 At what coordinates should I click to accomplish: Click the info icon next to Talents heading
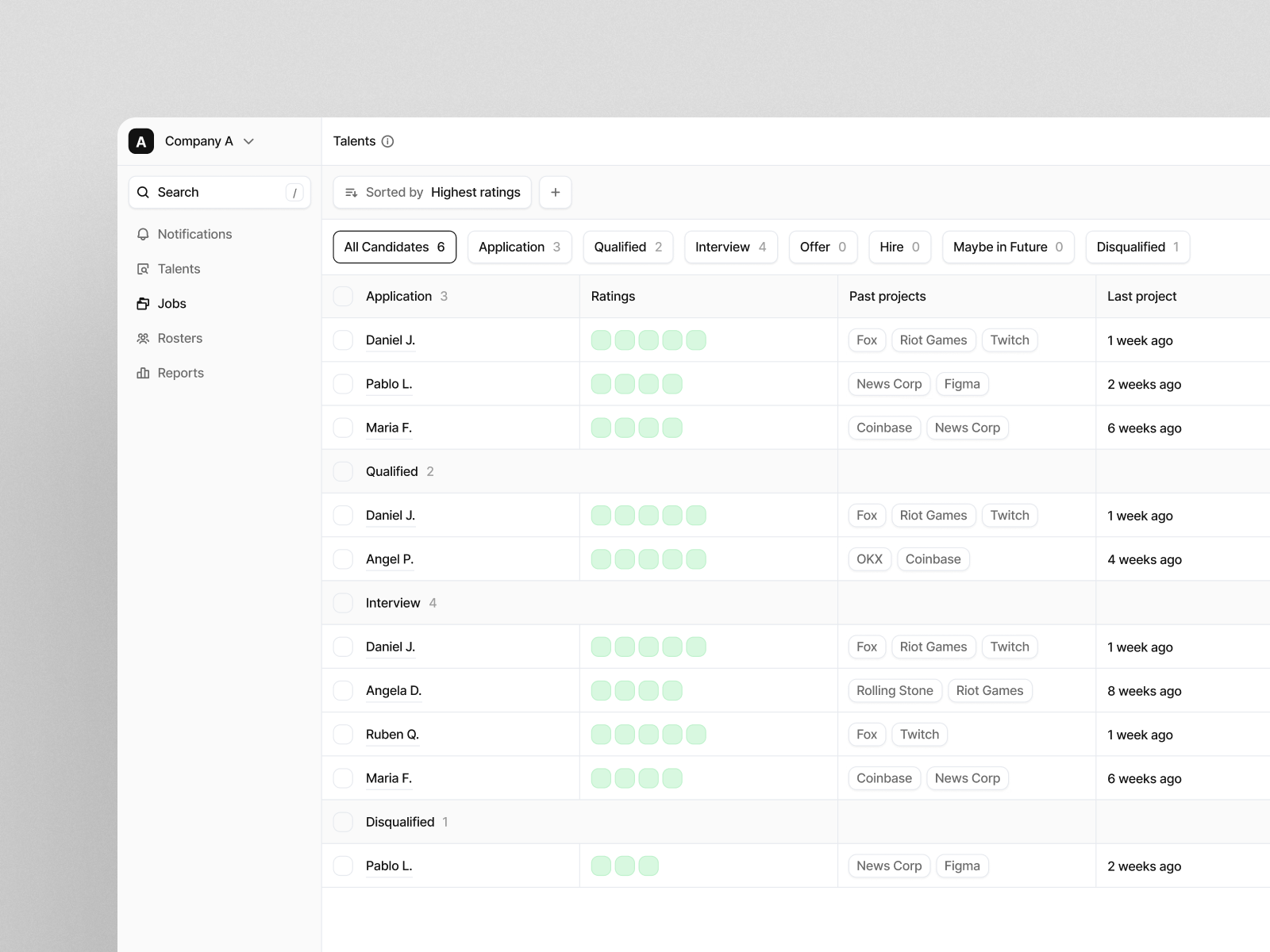[387, 141]
